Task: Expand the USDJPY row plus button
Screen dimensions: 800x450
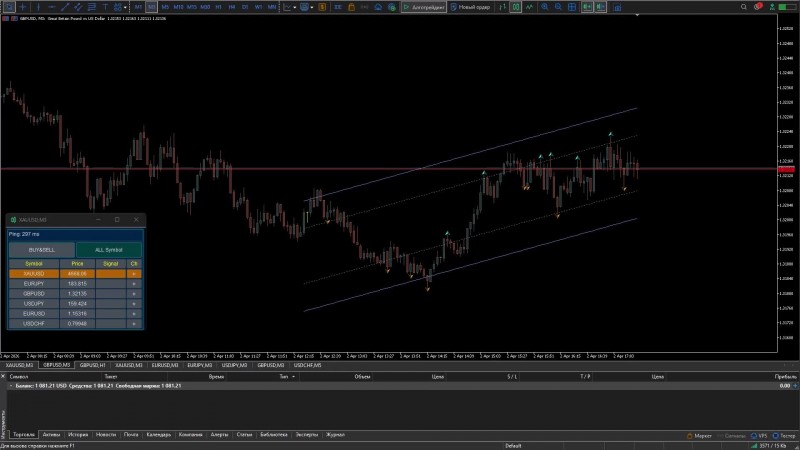Action: pos(134,304)
